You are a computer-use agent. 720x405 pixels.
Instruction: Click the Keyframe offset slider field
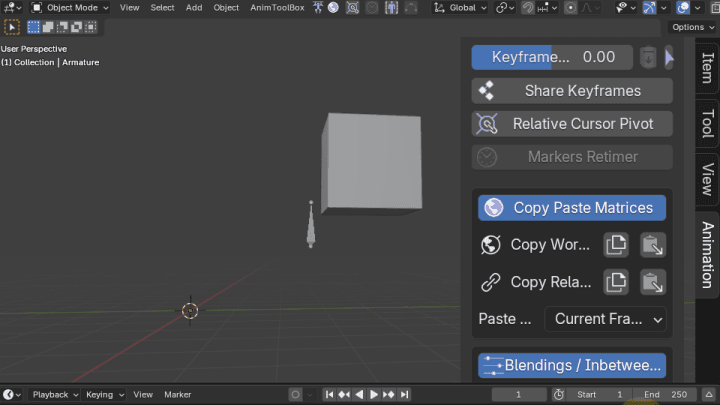552,58
